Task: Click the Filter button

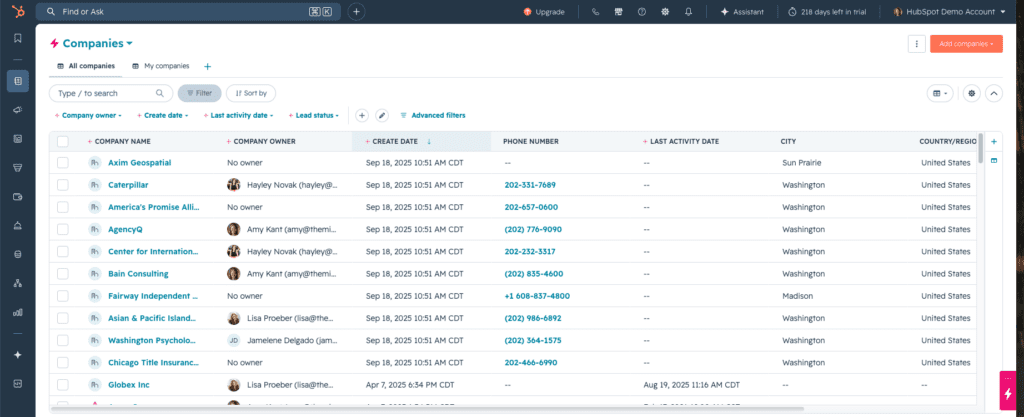Action: pos(200,93)
